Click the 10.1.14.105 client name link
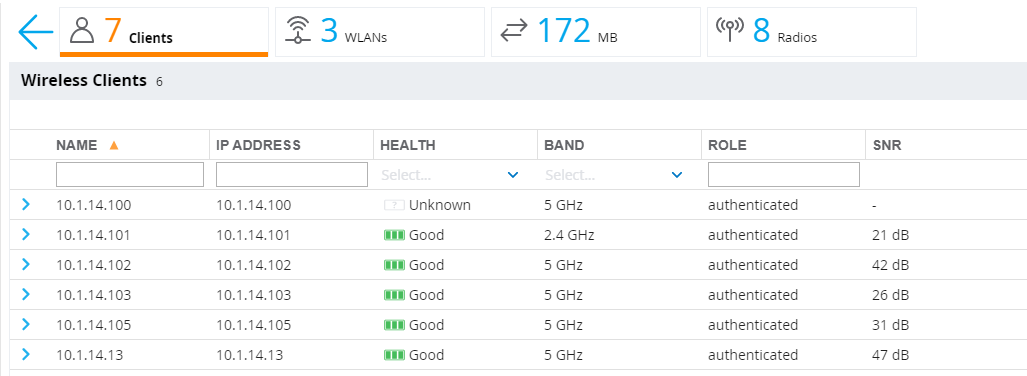This screenshot has height=376, width=1027. (x=94, y=325)
